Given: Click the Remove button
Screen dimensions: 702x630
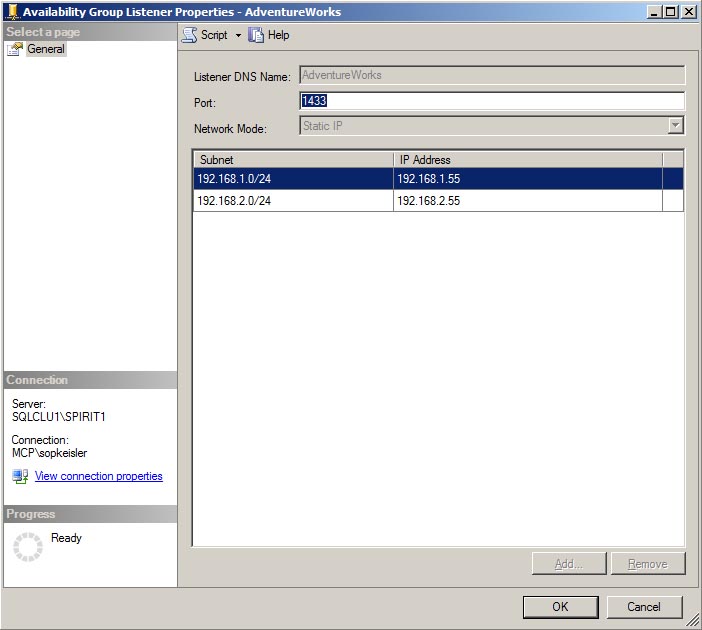Looking at the screenshot, I should [647, 564].
